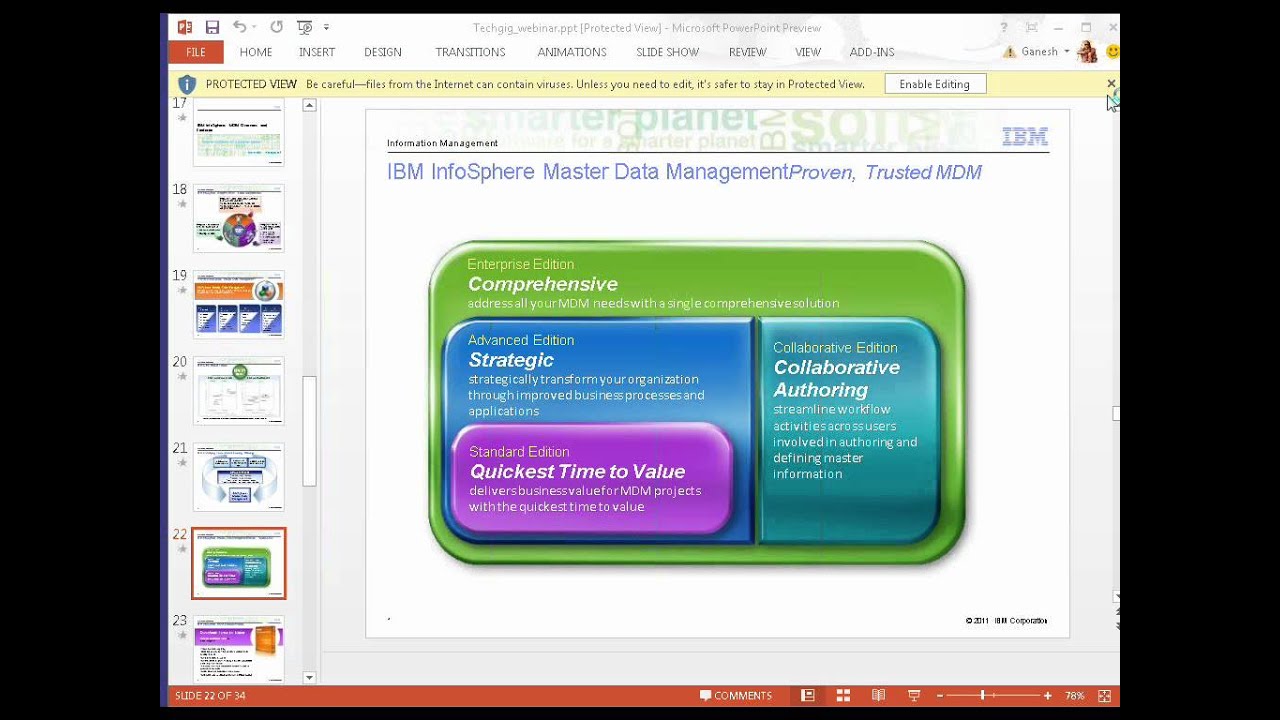Click the Repeat/Redo icon
The image size is (1280, 720).
(x=276, y=27)
